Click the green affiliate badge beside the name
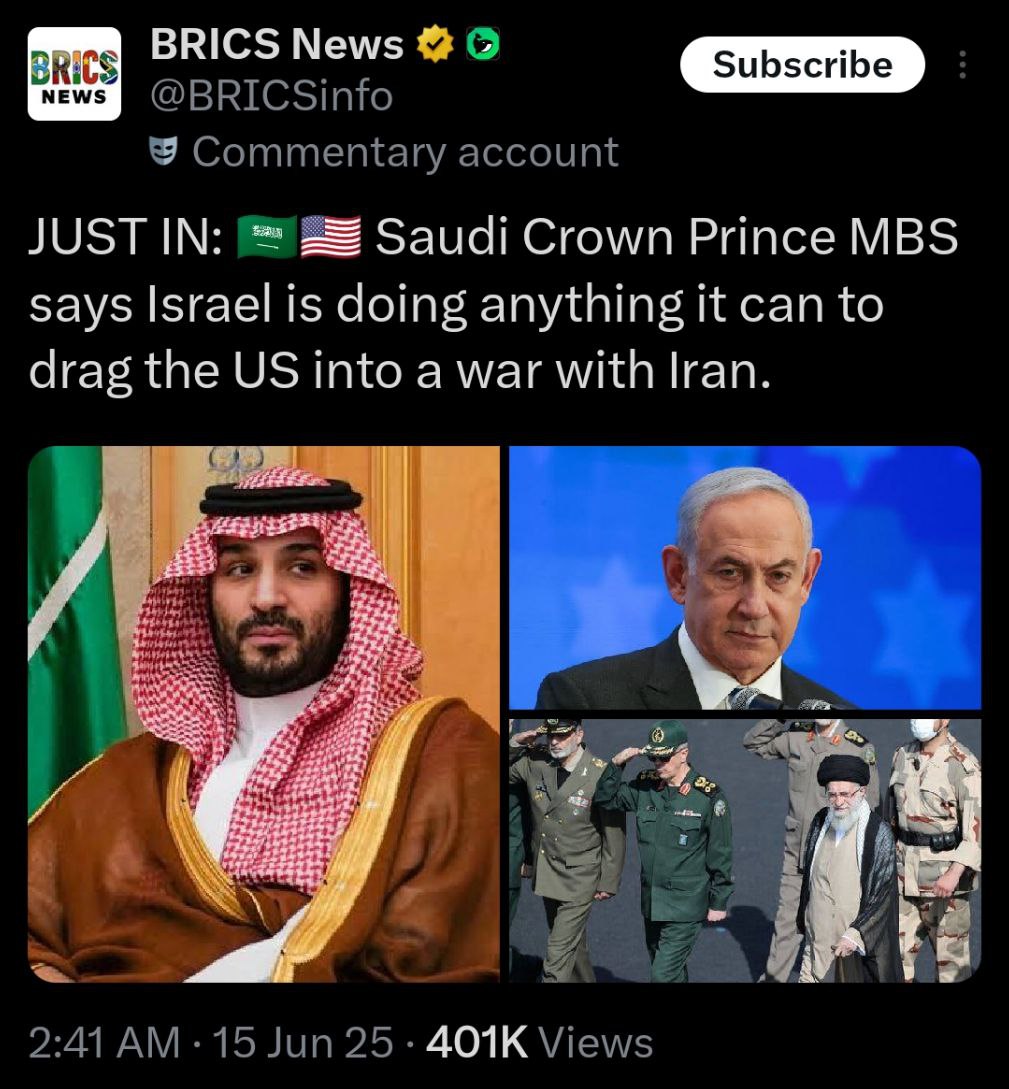 coord(483,44)
